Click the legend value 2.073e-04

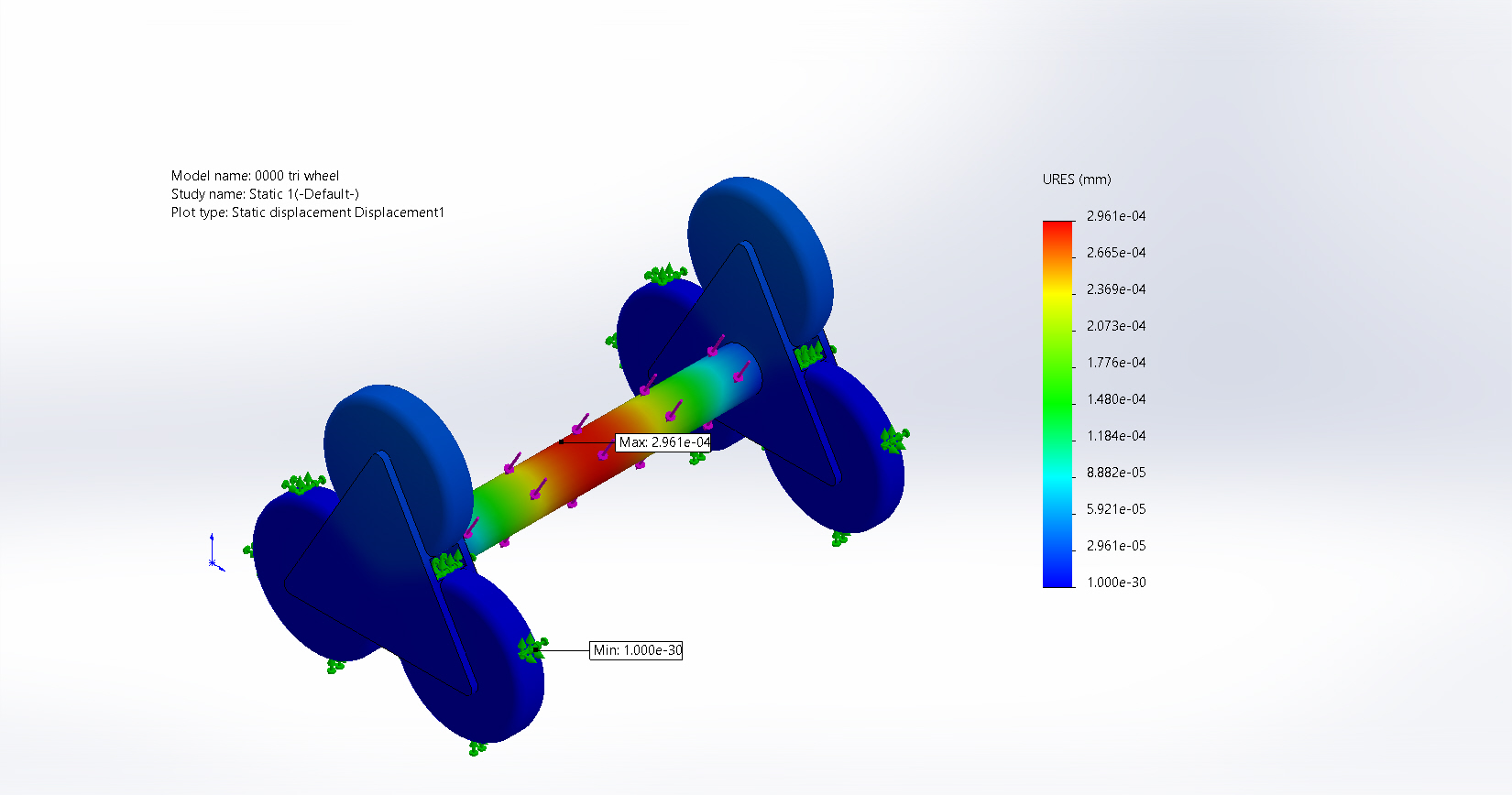coord(1116,326)
